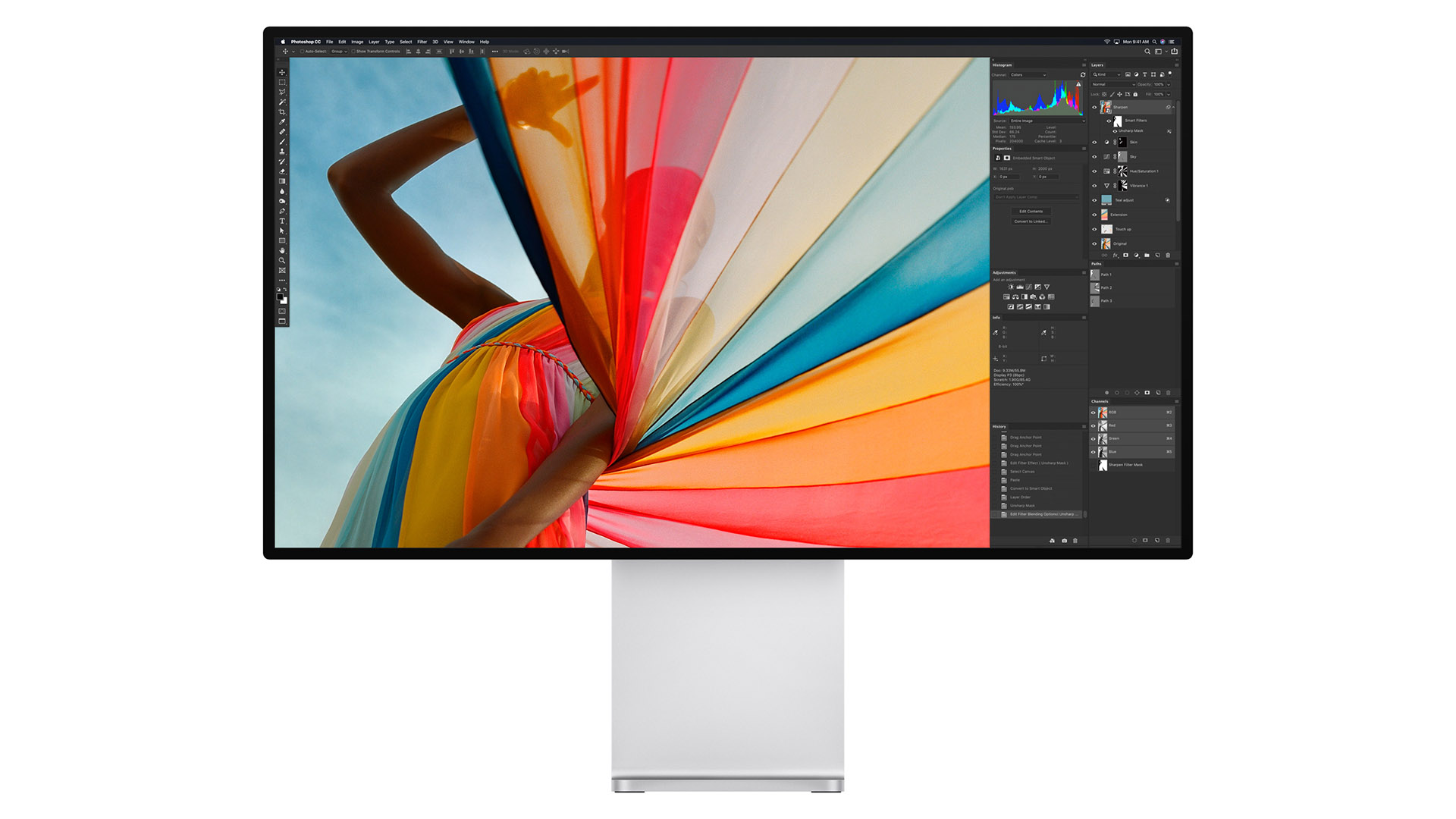Select the Crop tool
1456x819 pixels.
282,111
